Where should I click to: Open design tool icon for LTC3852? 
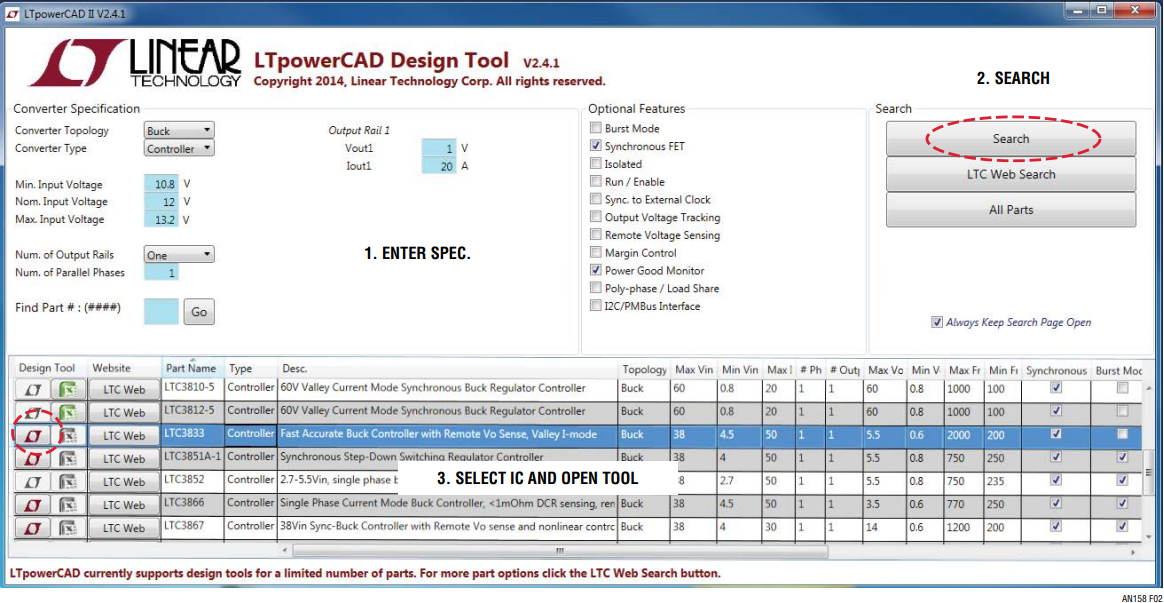pyautogui.click(x=33, y=482)
